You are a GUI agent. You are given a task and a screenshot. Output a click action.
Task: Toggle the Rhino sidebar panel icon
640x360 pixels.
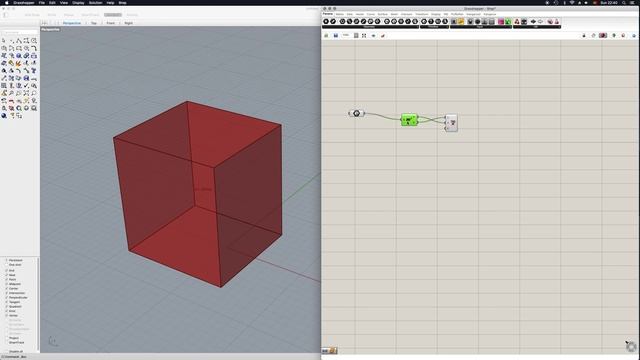click(6, 15)
